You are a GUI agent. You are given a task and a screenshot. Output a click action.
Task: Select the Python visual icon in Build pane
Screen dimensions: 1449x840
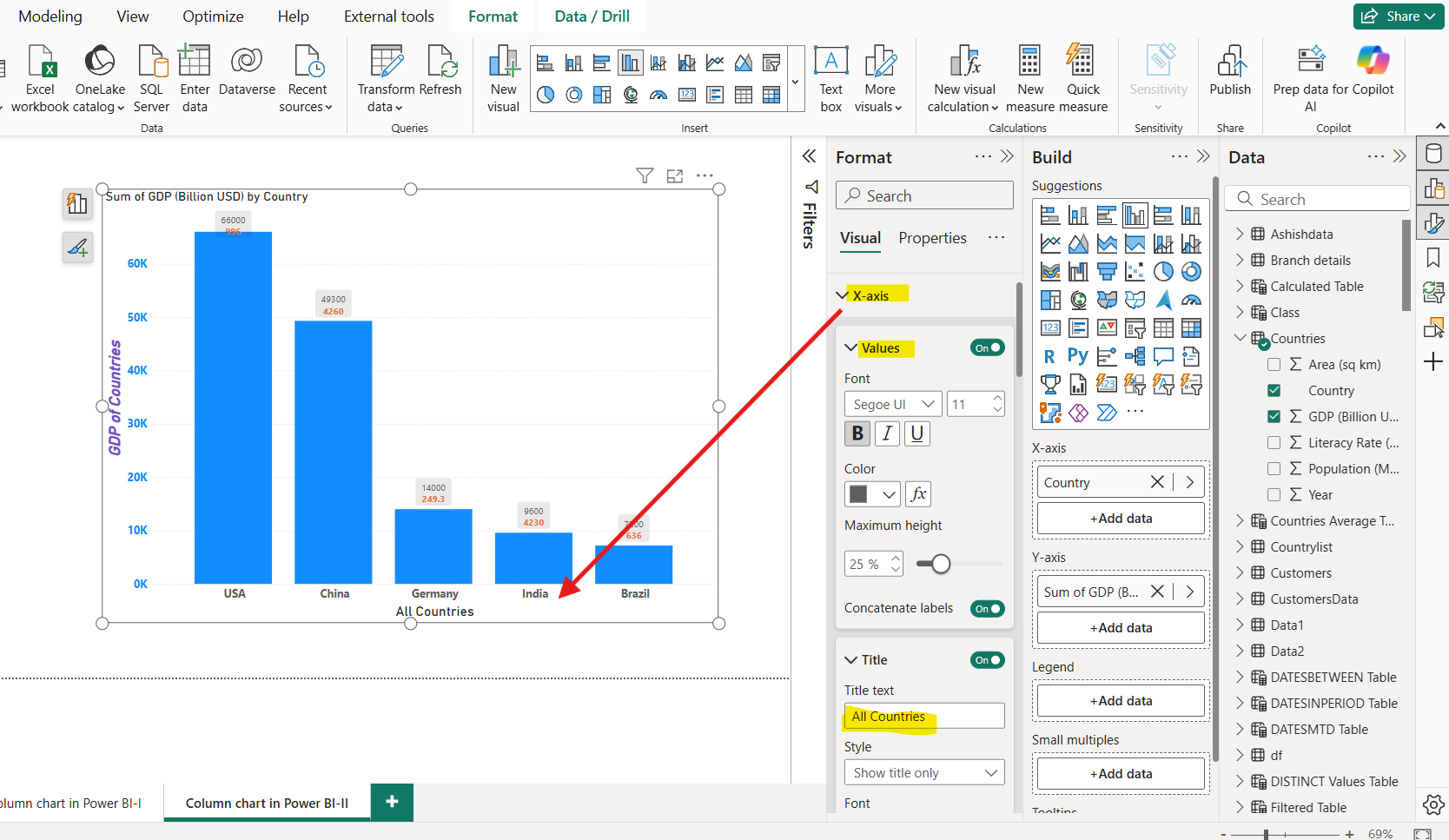[1078, 356]
